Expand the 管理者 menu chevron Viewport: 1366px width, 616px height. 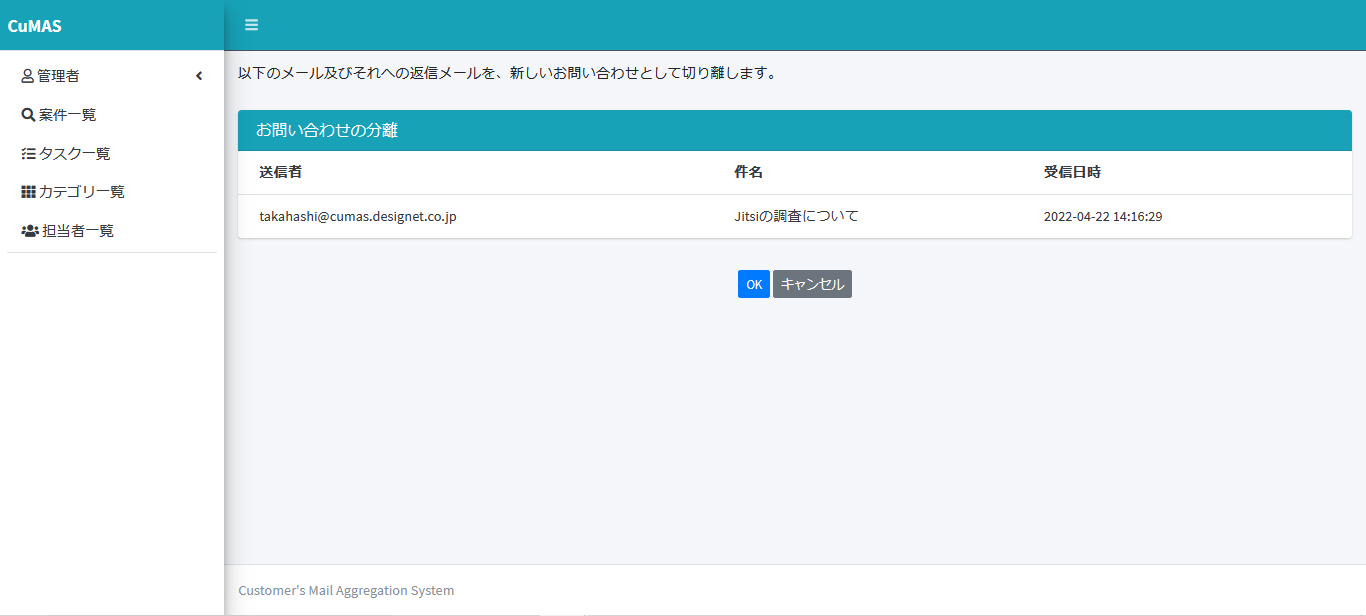[199, 76]
